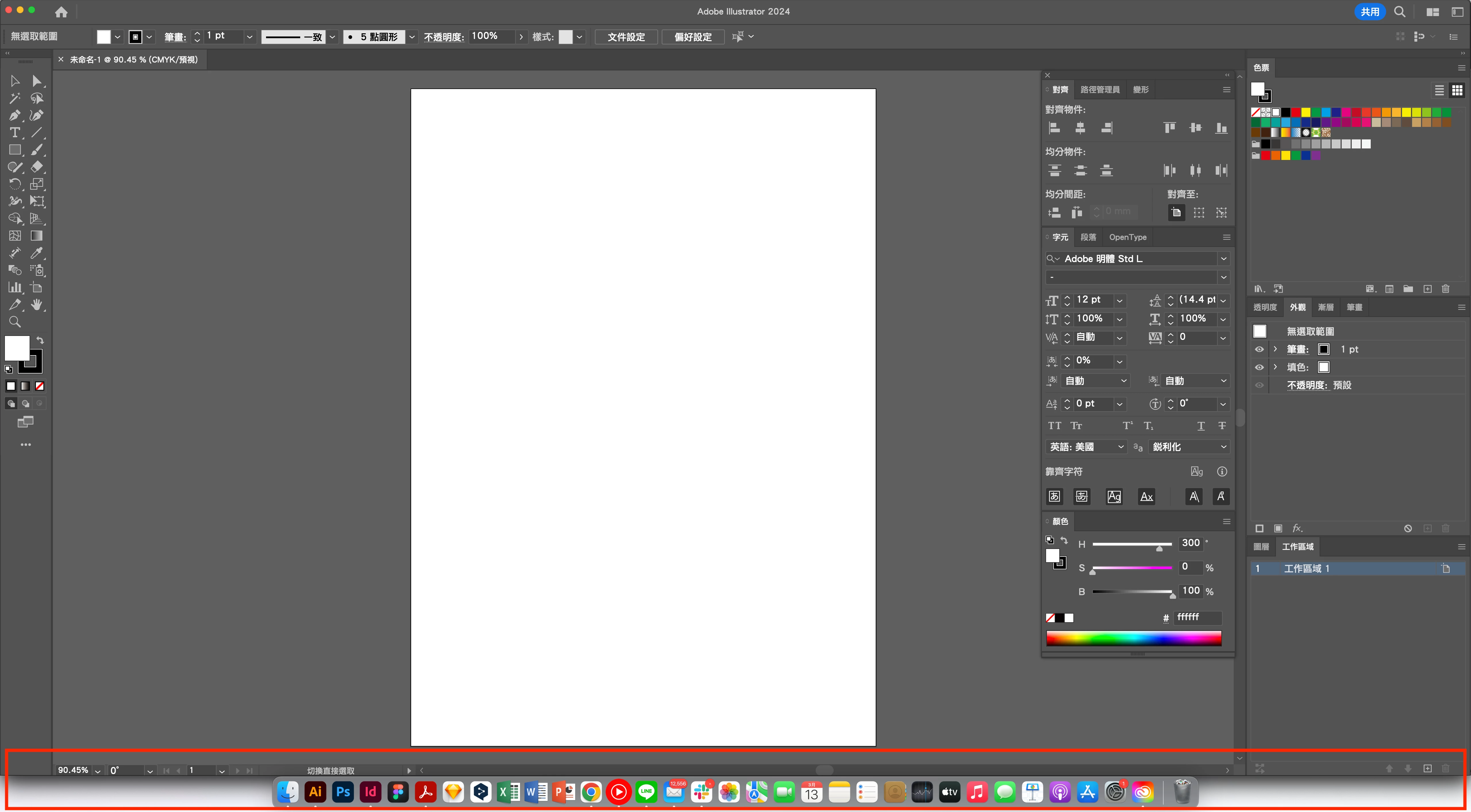
Task: Enable underline text style in Character panel
Action: tap(1201, 426)
